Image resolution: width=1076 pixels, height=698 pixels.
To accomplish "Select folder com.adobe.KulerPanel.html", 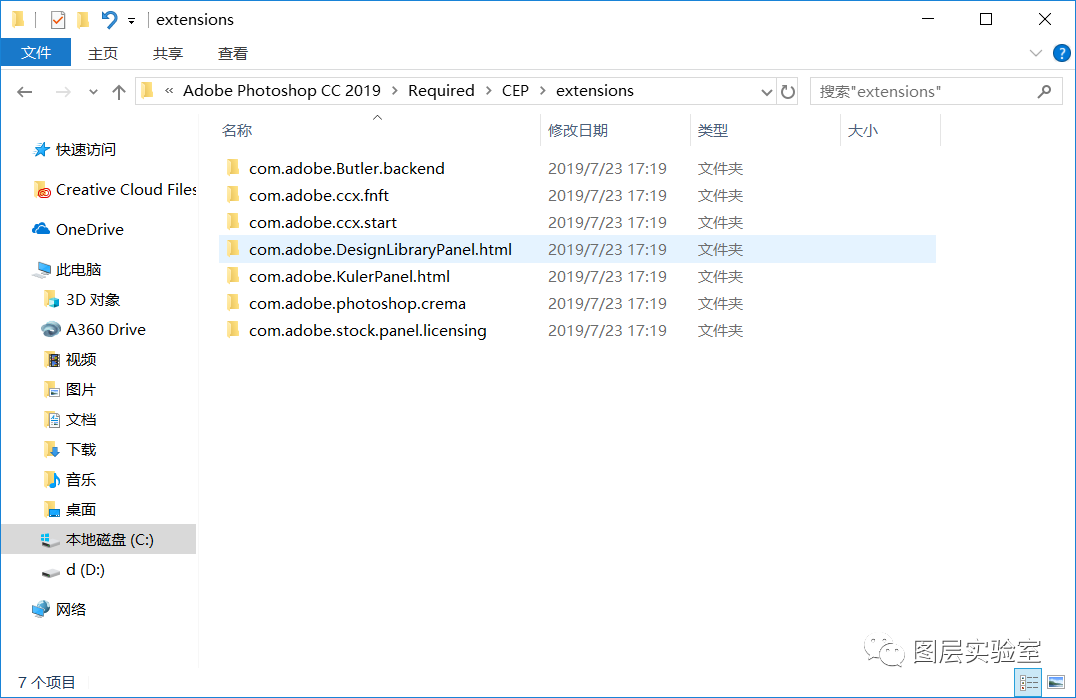I will (349, 277).
